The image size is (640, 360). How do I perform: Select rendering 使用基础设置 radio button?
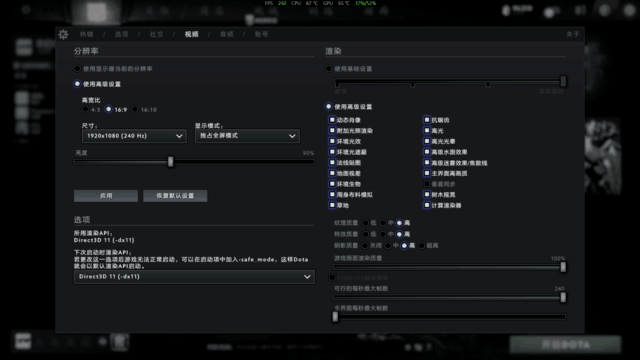coord(329,69)
